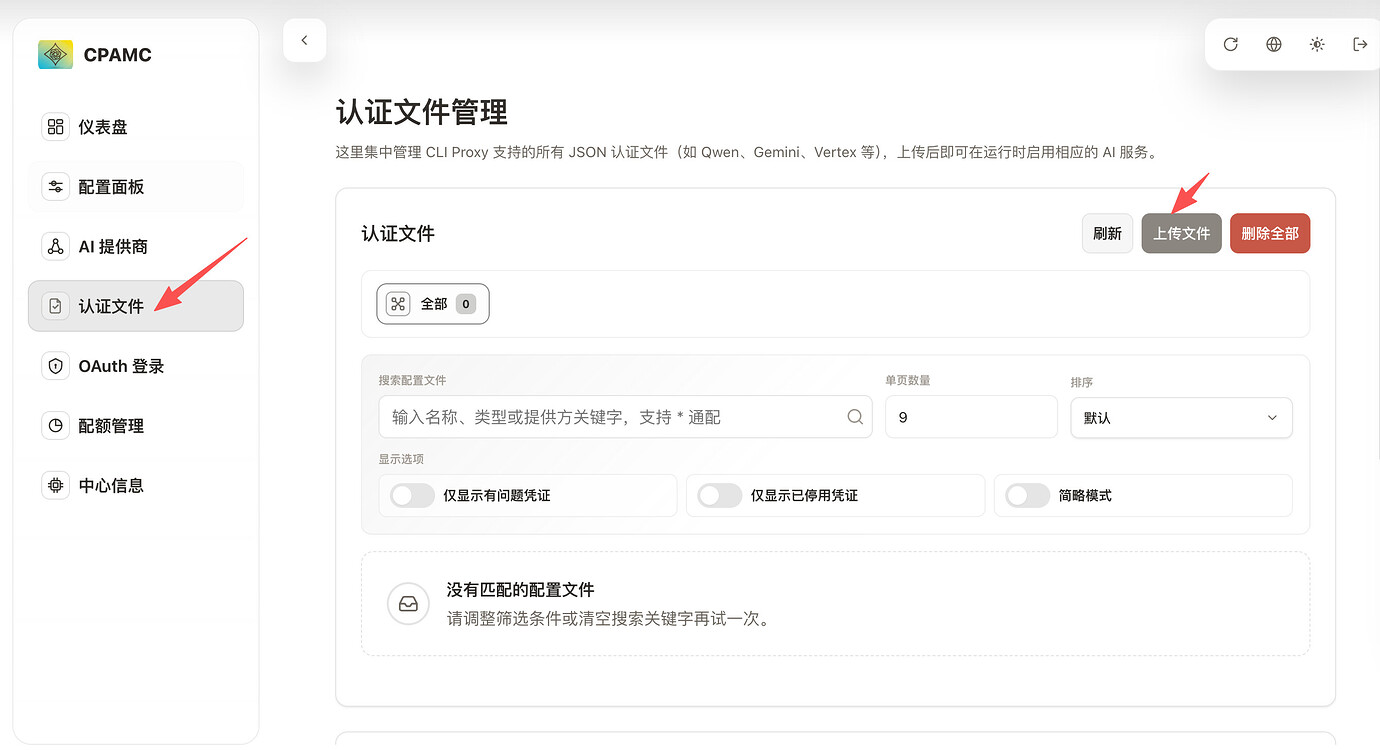Click the 上传文件 button
1380x750 pixels.
pyautogui.click(x=1182, y=233)
